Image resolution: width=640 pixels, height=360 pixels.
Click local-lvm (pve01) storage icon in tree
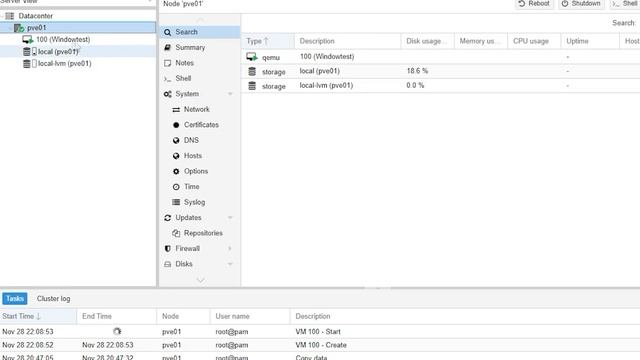click(x=27, y=63)
